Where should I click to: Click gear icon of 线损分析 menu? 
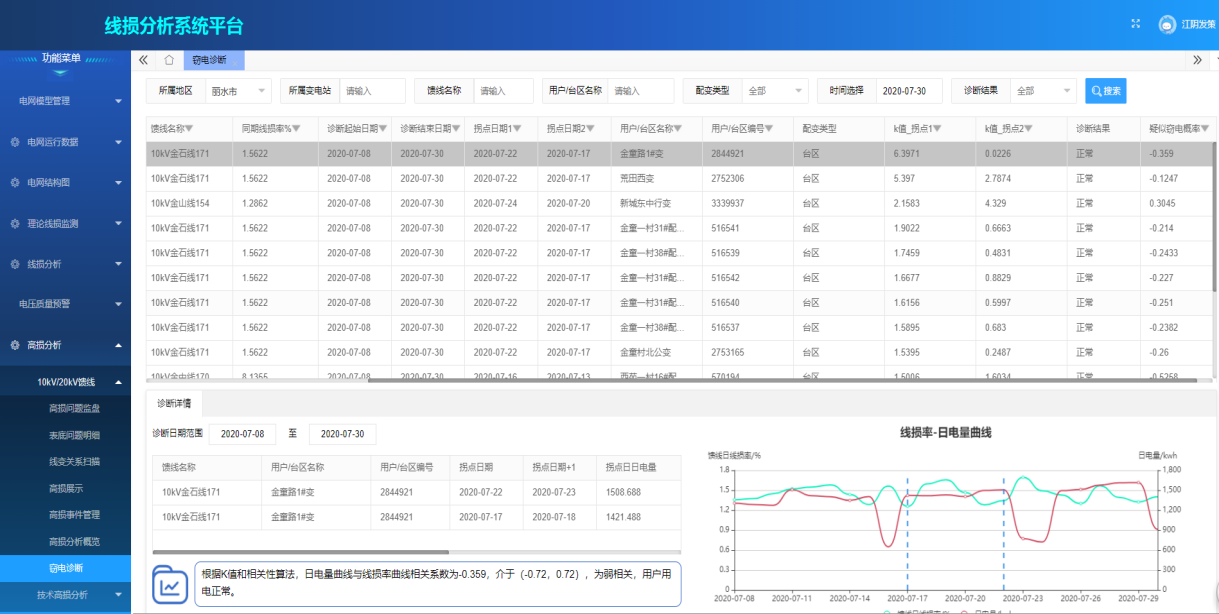click(x=15, y=264)
